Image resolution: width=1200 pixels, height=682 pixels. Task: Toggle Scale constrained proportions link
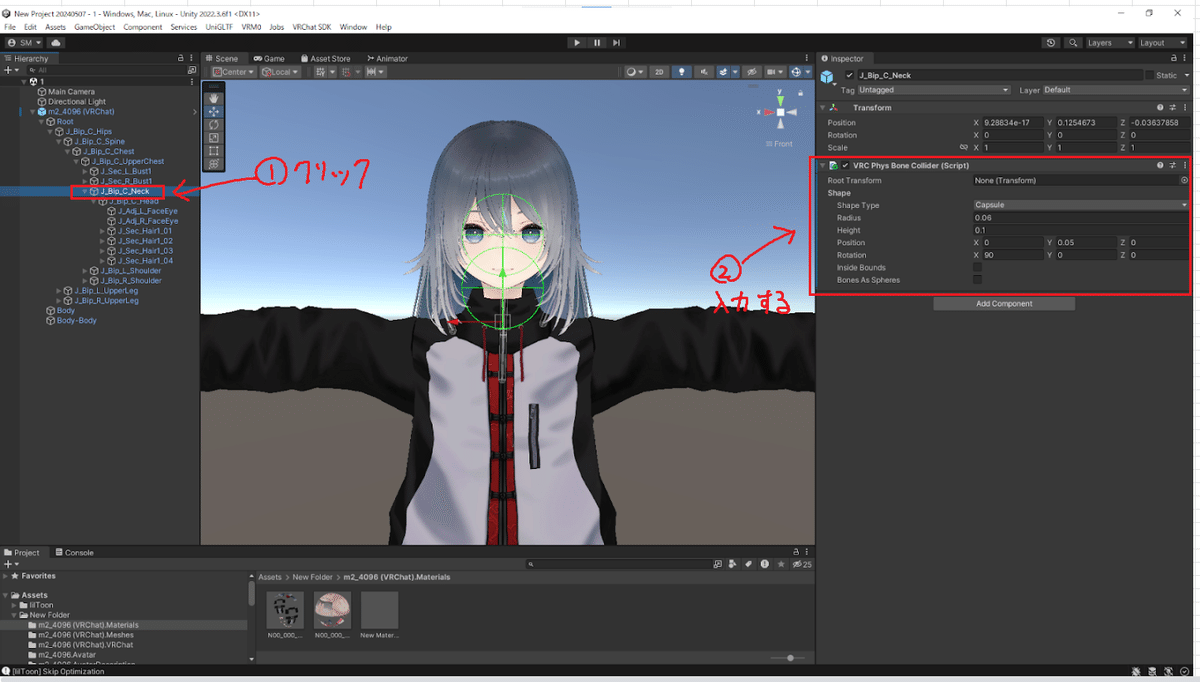coord(962,148)
